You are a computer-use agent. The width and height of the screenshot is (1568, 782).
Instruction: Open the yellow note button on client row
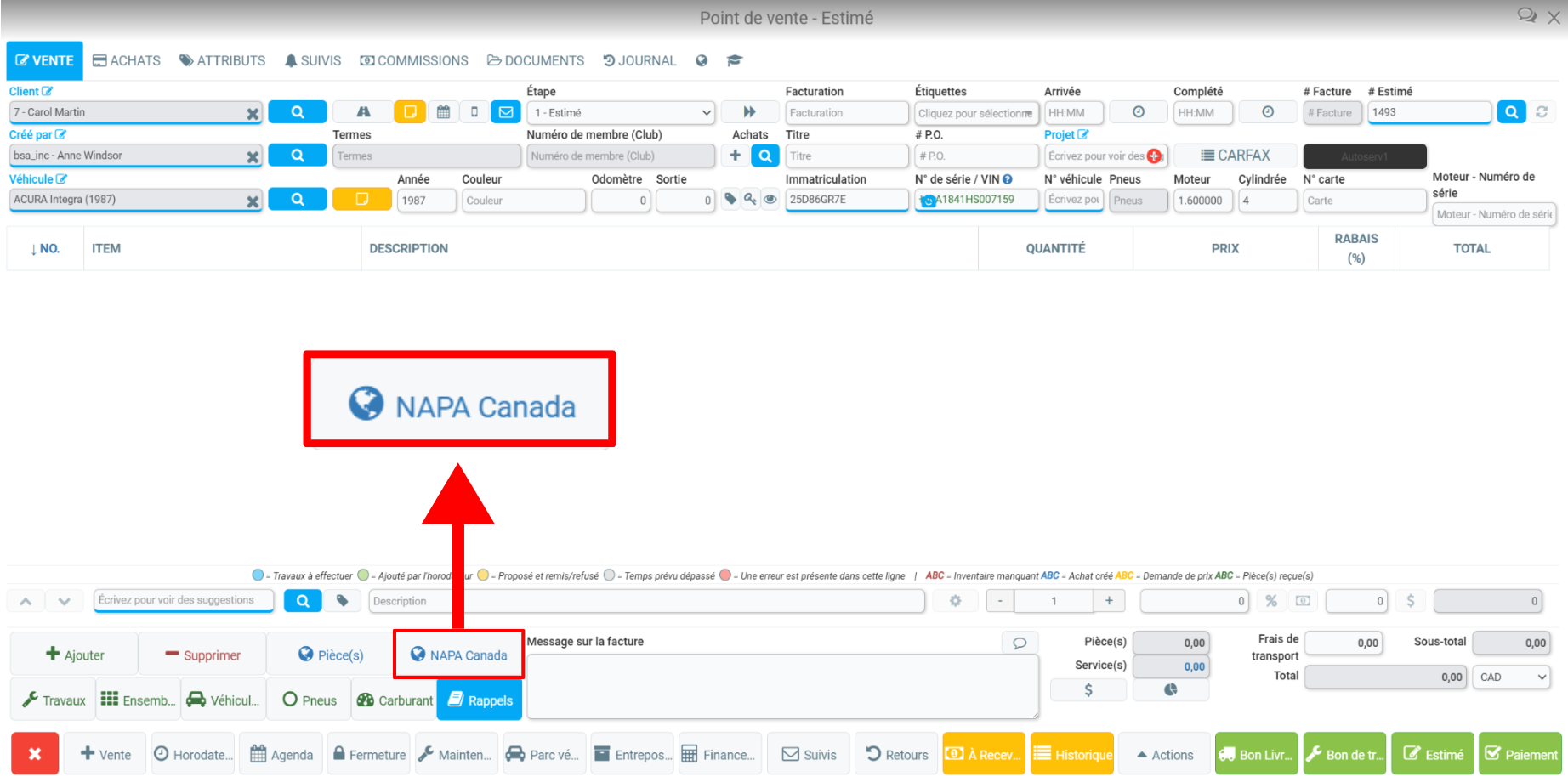[x=410, y=112]
